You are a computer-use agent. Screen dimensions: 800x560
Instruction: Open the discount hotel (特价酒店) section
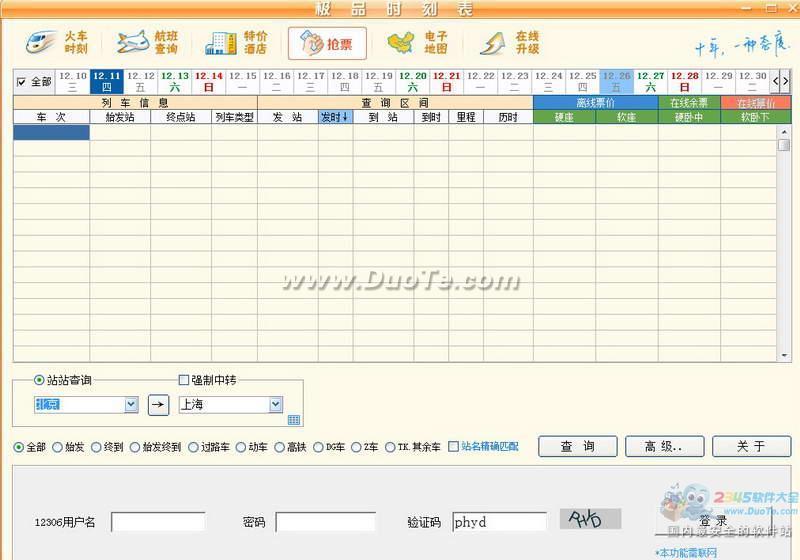pos(237,43)
